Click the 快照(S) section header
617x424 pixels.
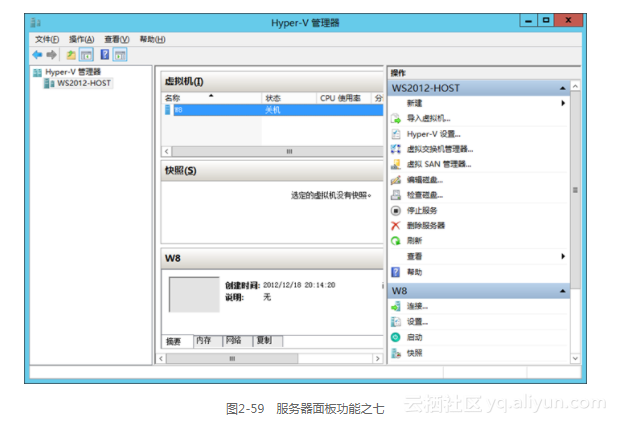(273, 171)
